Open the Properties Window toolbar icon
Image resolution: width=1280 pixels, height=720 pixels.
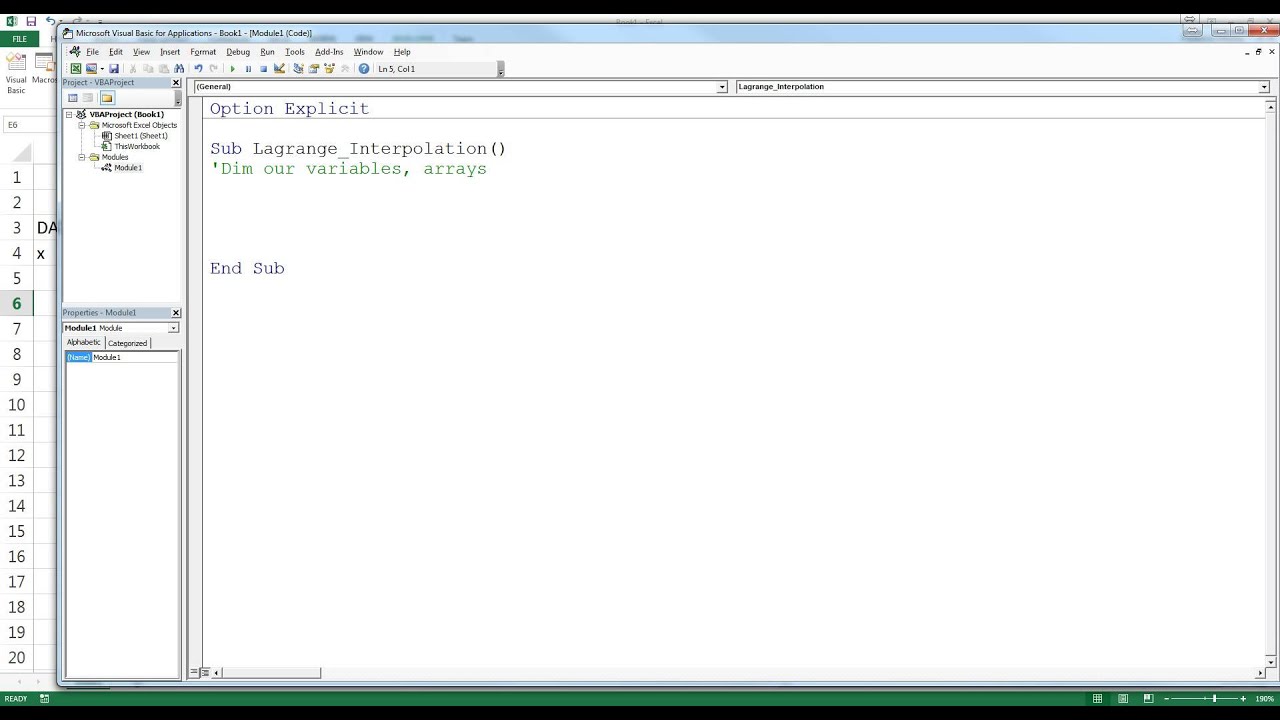click(314, 69)
